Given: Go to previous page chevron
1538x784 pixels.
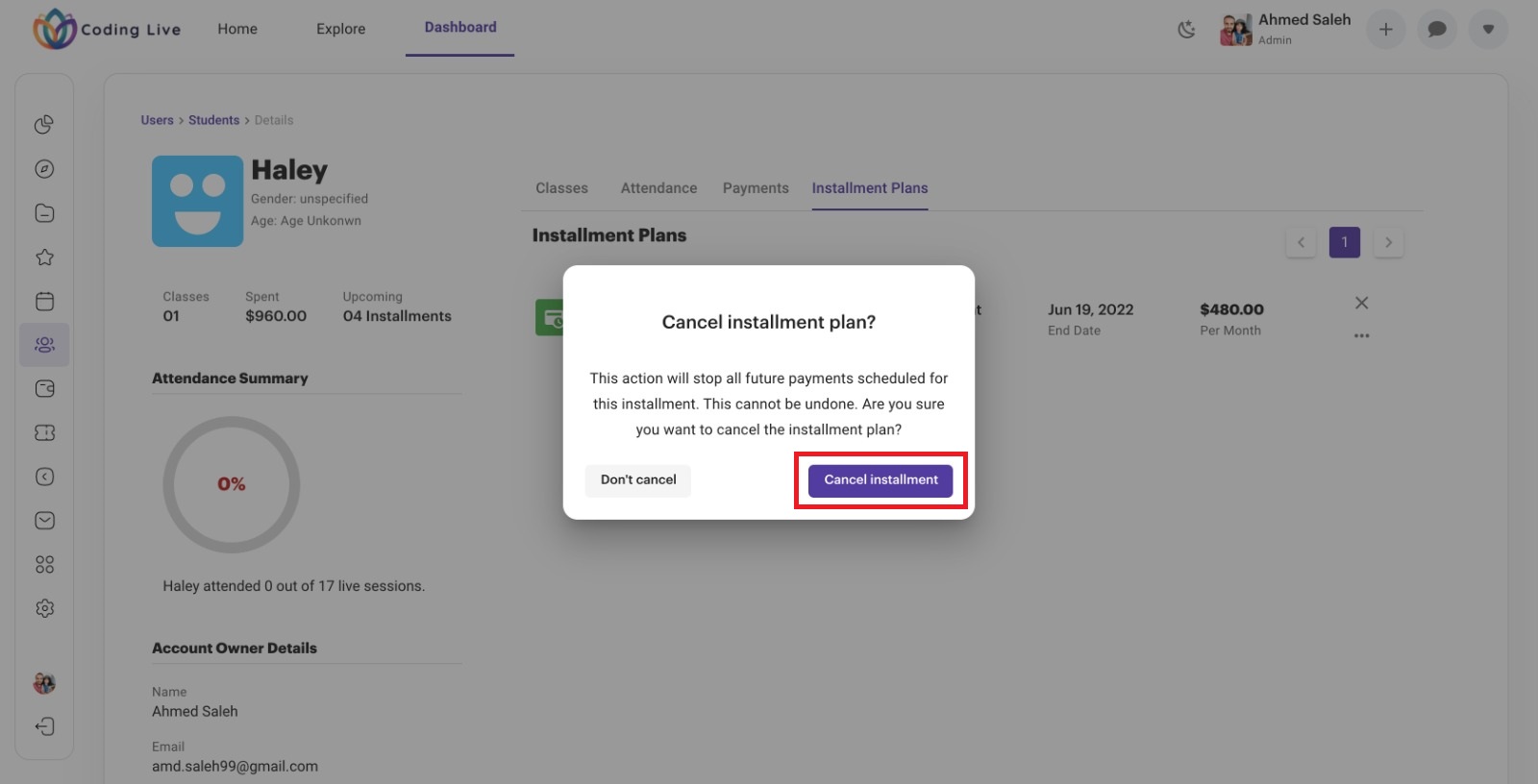Looking at the screenshot, I should pos(1301,242).
